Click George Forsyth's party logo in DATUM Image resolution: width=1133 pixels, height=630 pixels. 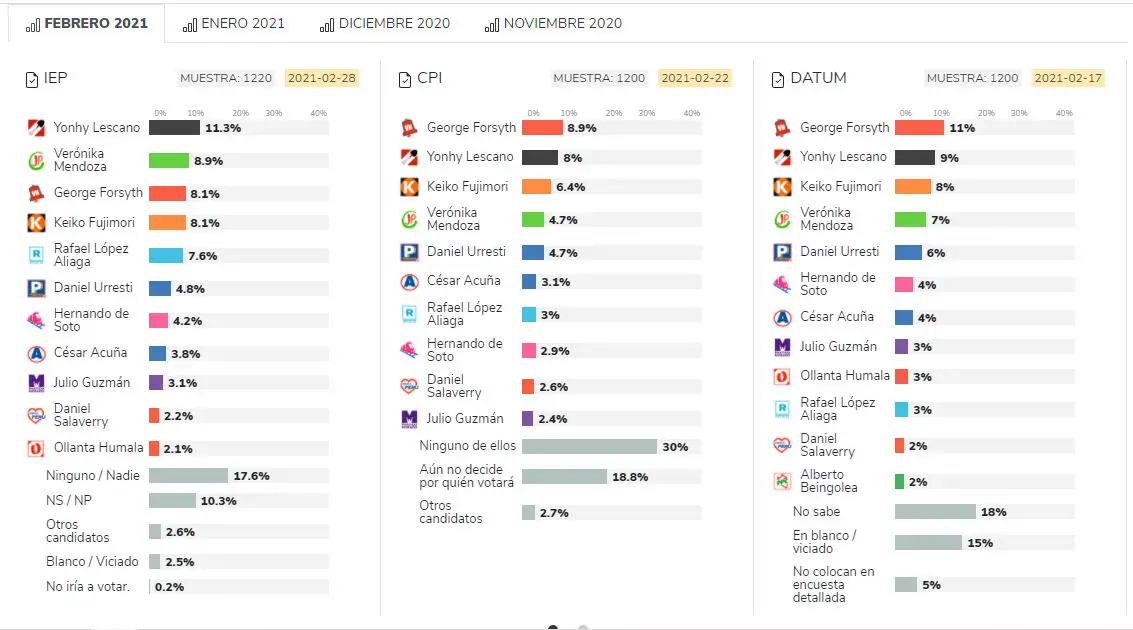pyautogui.click(x=782, y=128)
